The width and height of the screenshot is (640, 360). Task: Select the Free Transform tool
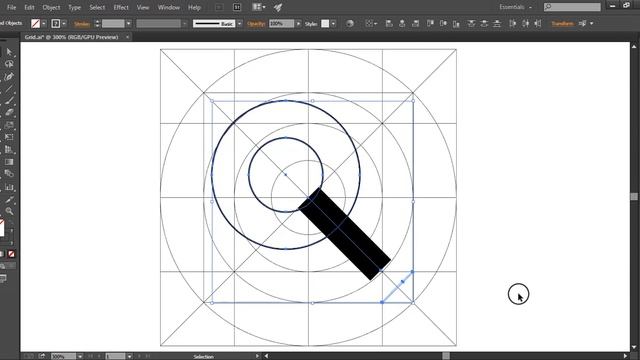tap(9, 137)
